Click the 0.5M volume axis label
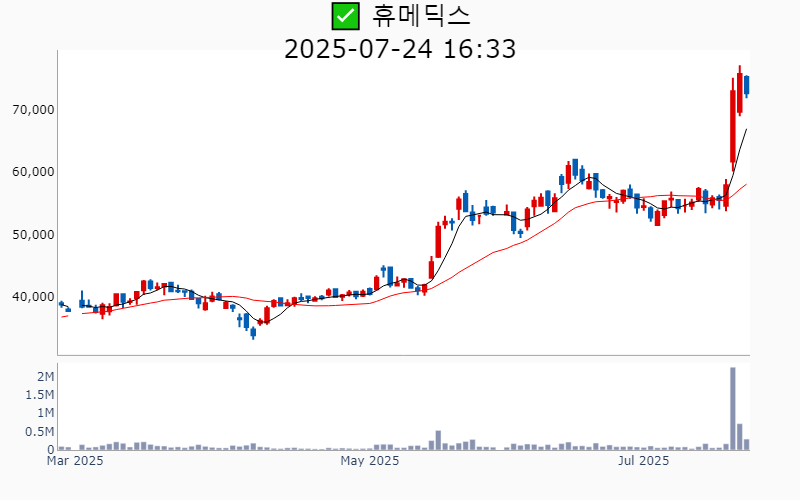800x500 pixels. [40, 432]
